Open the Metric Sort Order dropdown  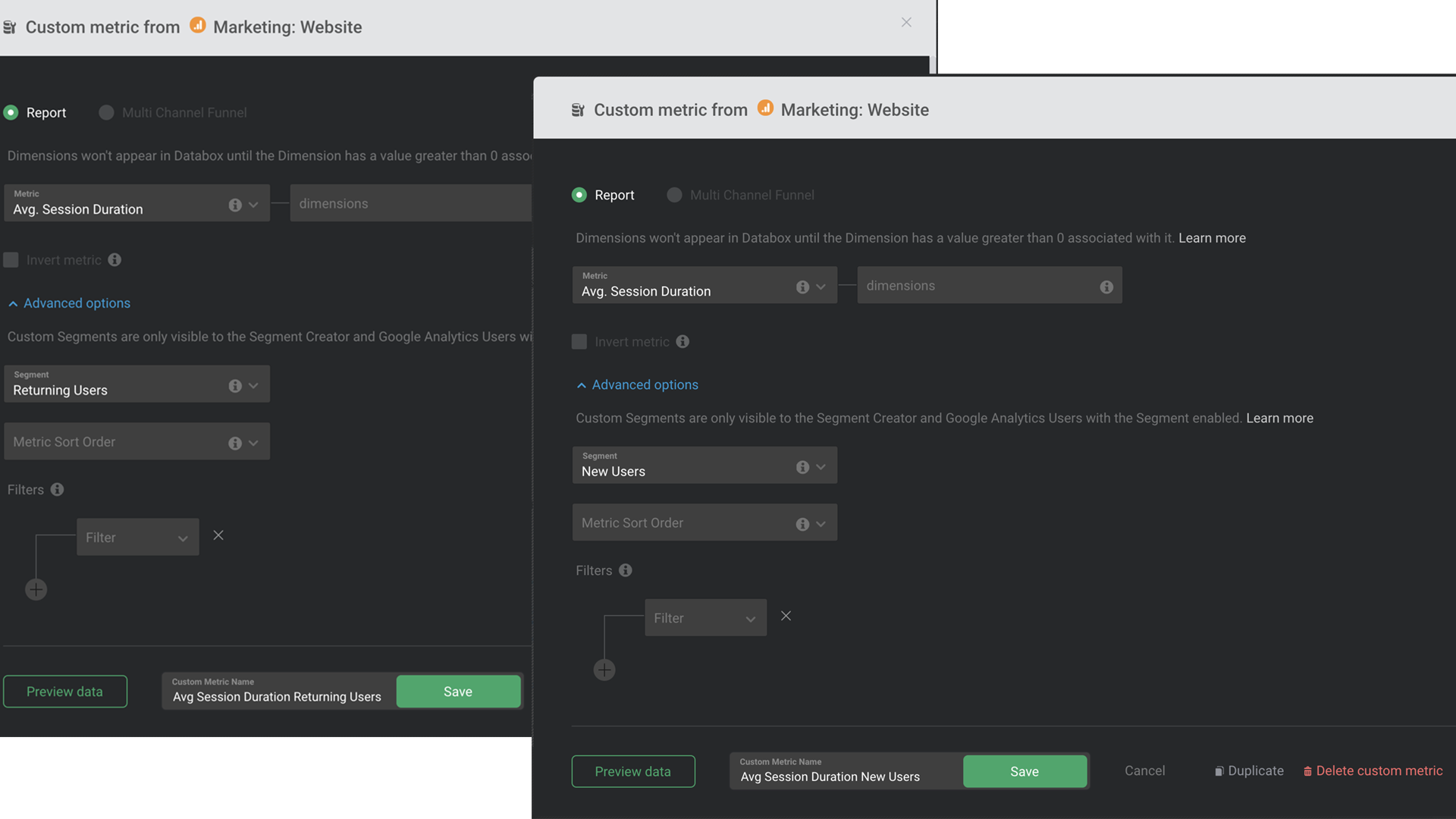[x=821, y=523]
